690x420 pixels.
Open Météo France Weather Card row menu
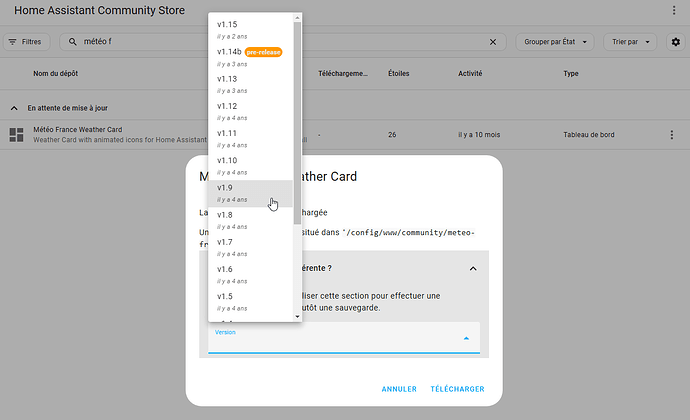click(x=672, y=135)
